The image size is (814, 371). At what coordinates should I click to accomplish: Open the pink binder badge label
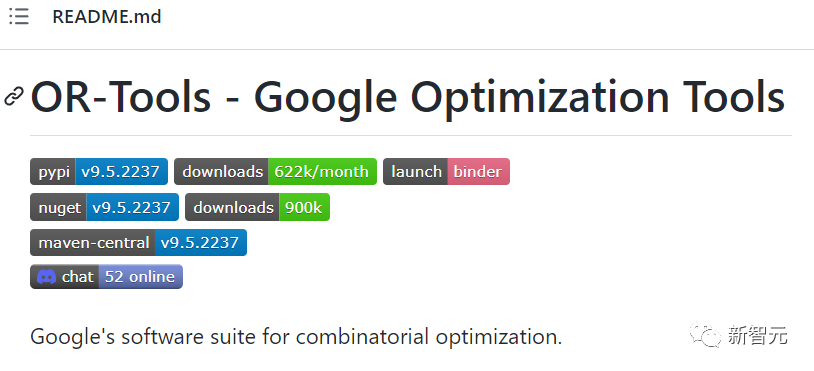tap(479, 172)
